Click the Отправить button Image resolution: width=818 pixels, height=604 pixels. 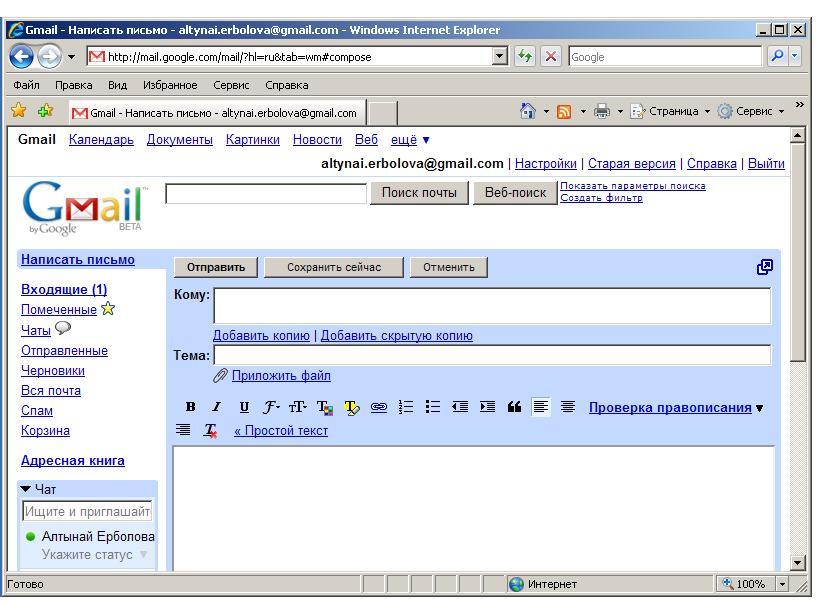click(x=215, y=267)
